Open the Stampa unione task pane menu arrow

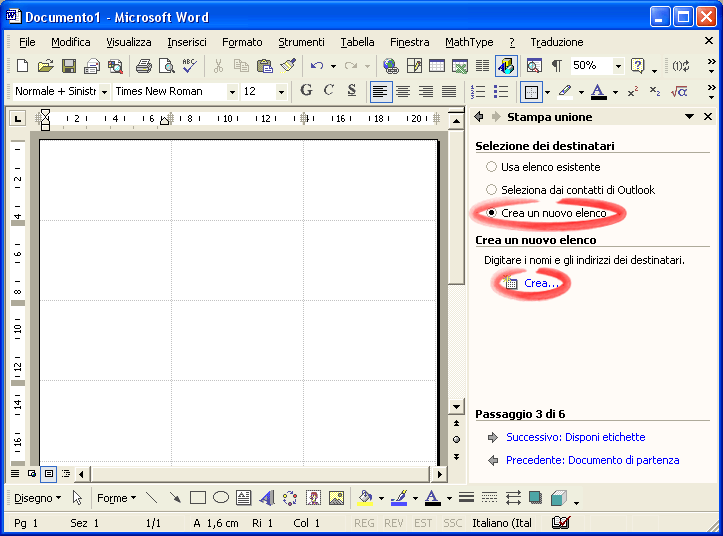(x=689, y=117)
